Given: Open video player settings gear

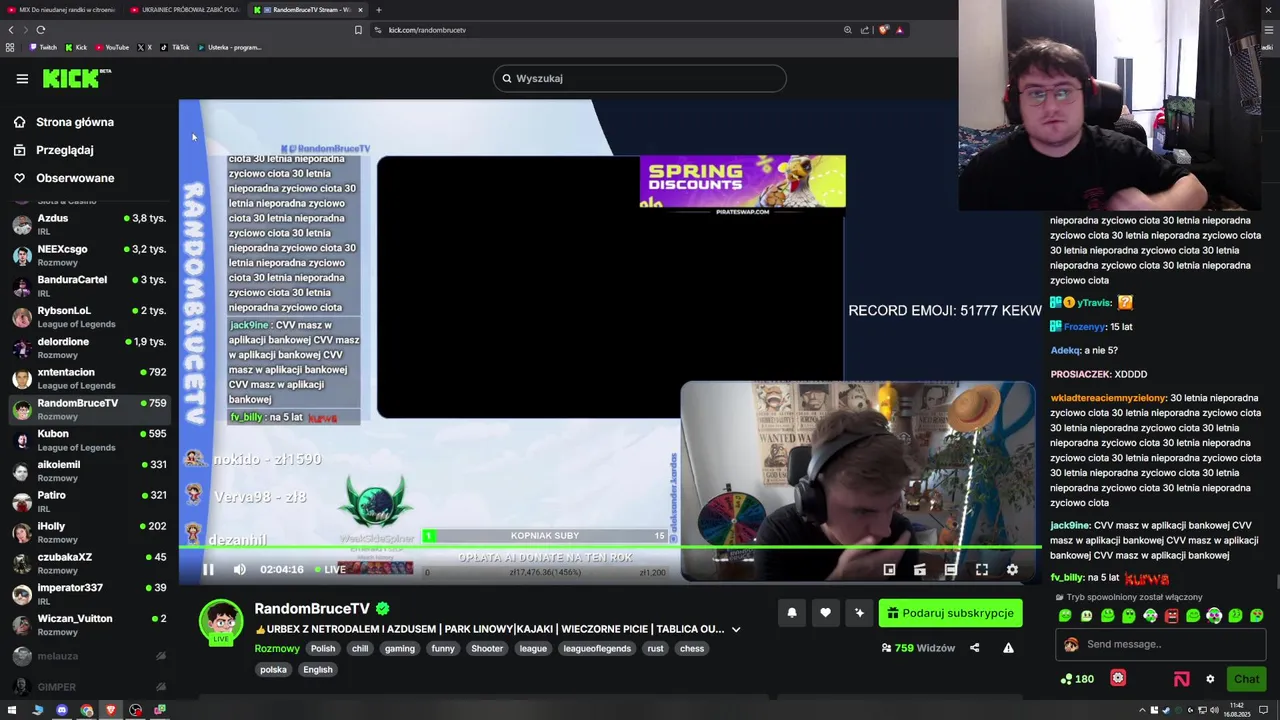Looking at the screenshot, I should point(1012,569).
